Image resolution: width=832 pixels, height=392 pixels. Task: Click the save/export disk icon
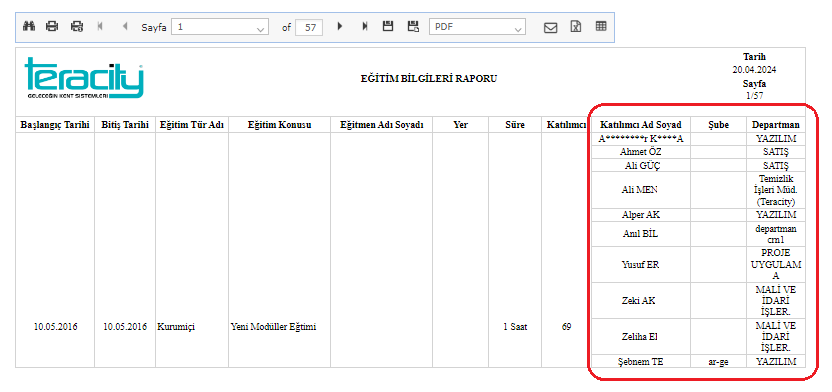(388, 26)
